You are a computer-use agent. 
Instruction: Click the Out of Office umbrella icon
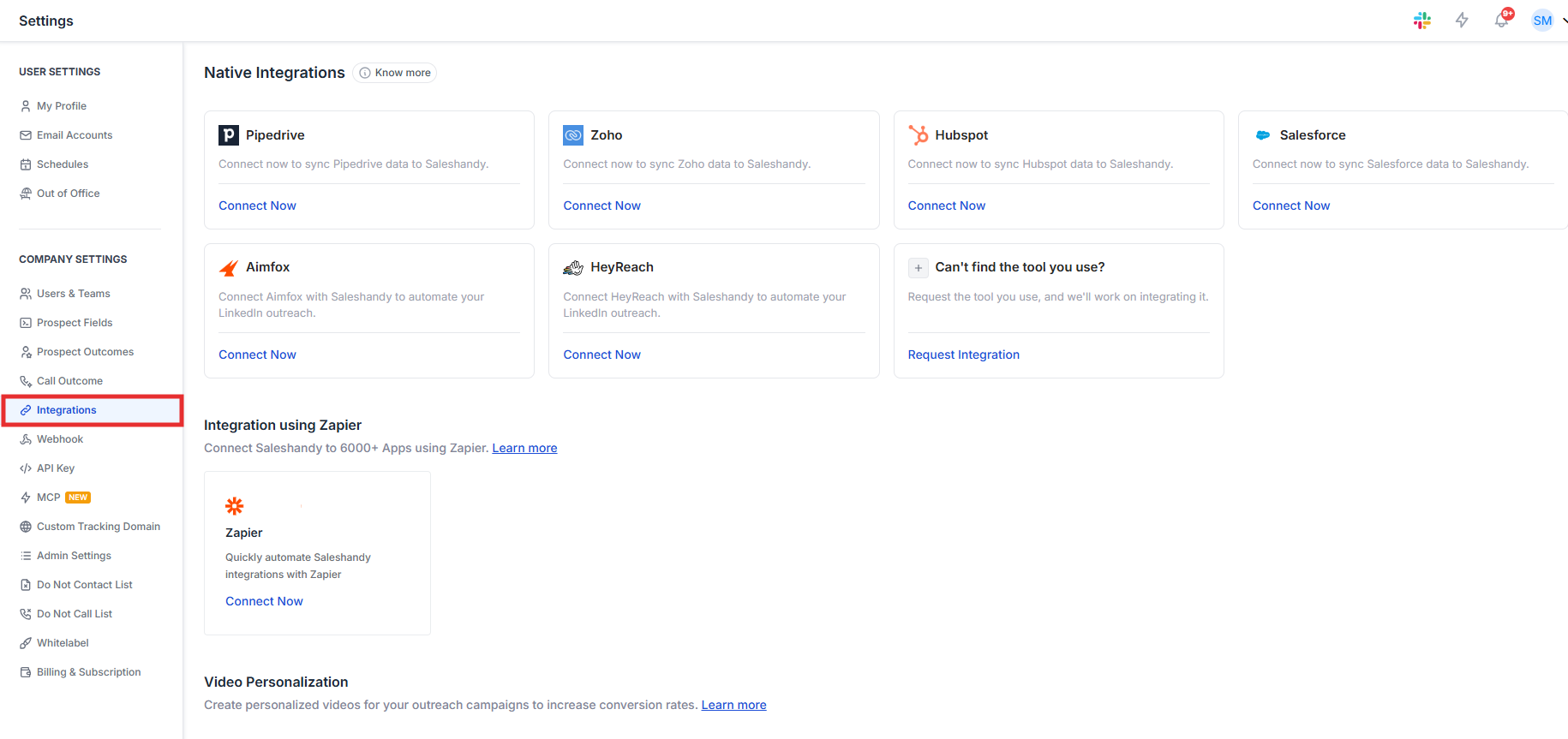click(x=26, y=194)
